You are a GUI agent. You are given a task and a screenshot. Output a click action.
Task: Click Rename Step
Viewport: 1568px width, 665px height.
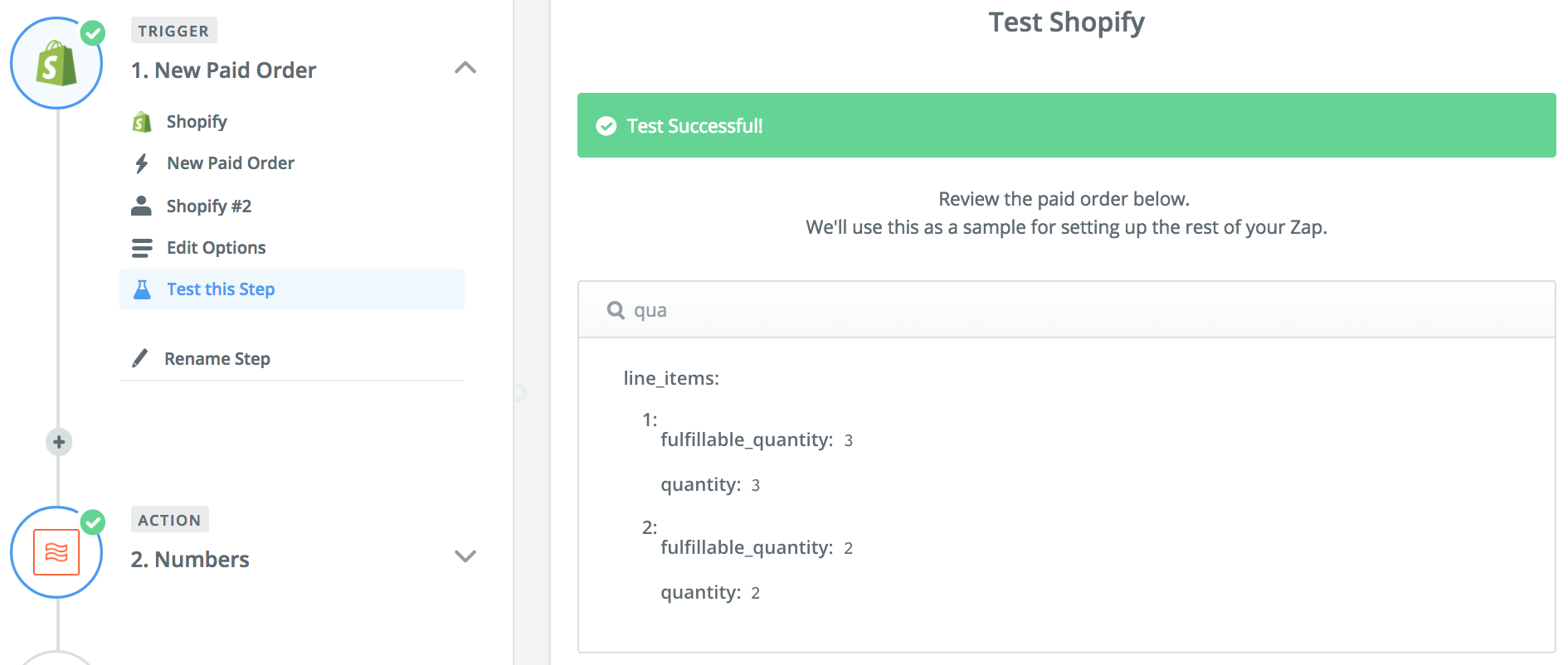point(217,359)
